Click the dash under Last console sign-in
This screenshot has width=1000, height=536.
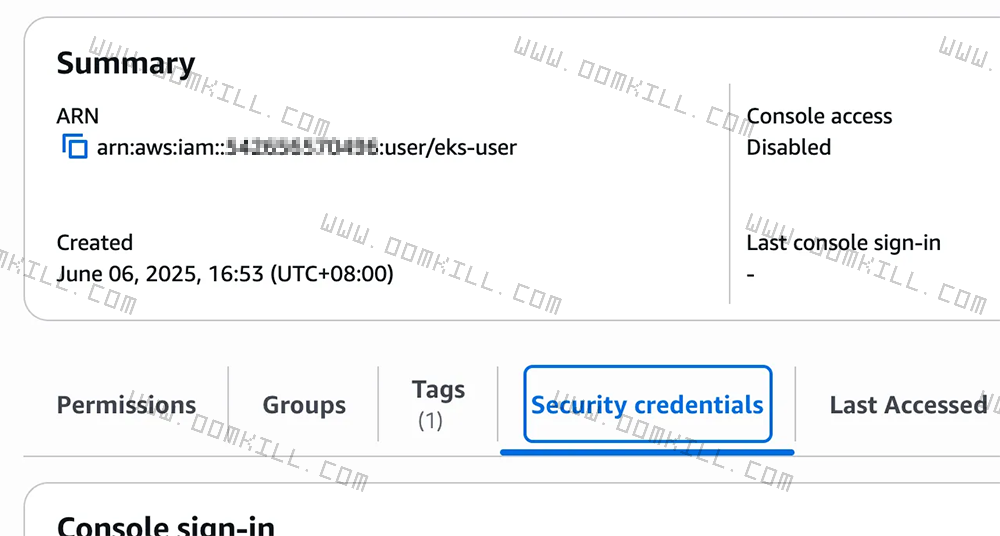coord(751,273)
